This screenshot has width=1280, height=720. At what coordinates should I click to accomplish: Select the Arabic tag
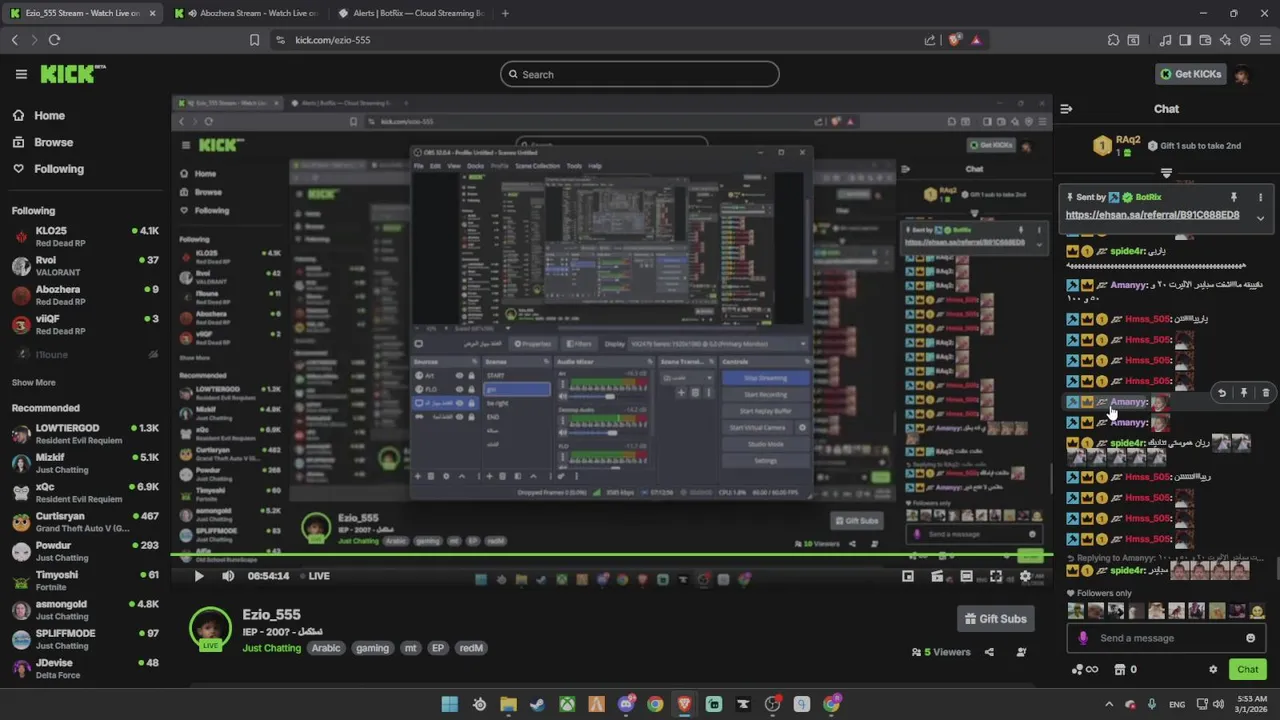click(x=326, y=648)
